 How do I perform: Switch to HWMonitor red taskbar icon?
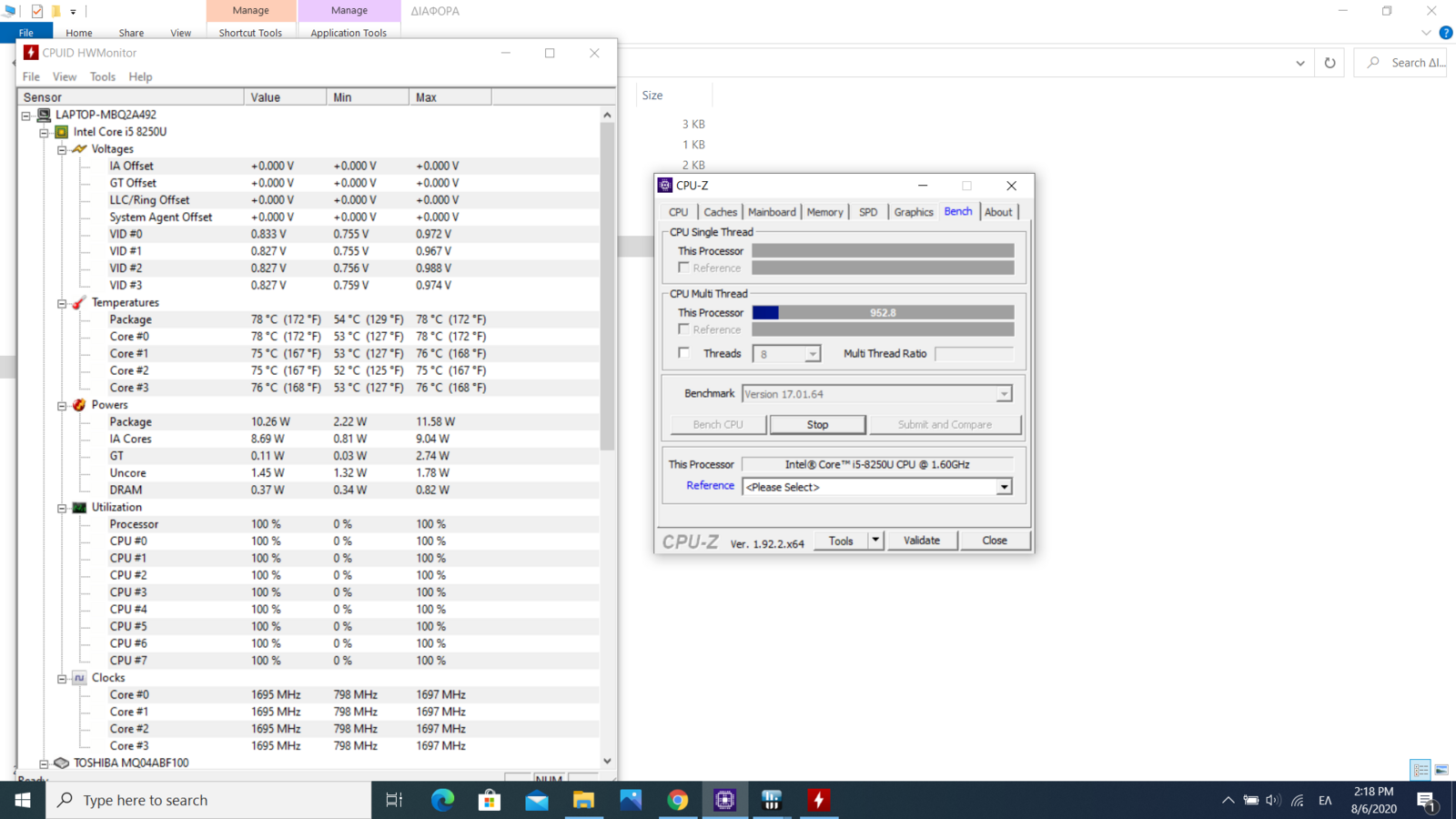[x=818, y=800]
